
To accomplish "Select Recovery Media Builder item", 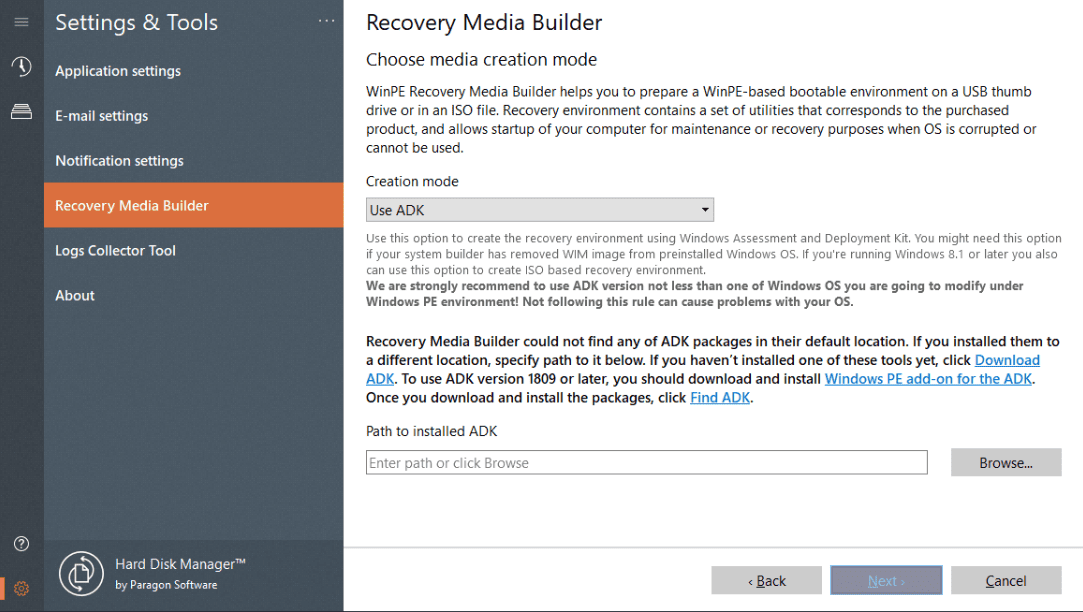I will [x=193, y=205].
